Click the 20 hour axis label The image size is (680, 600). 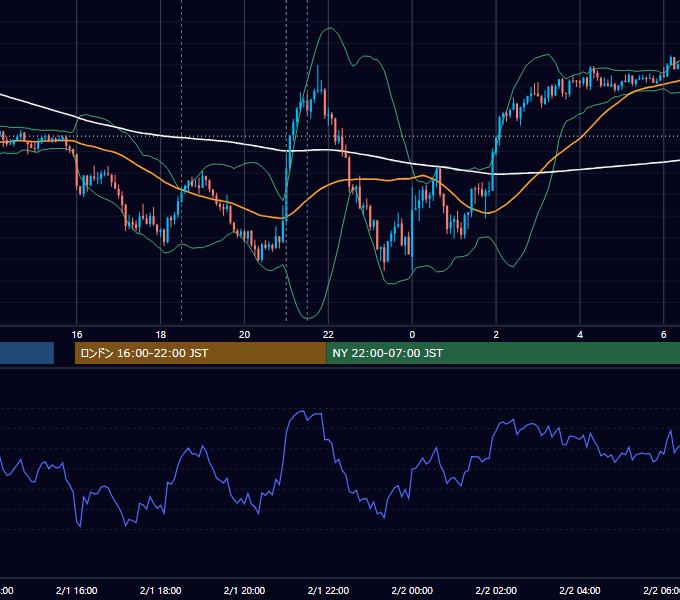pos(244,335)
